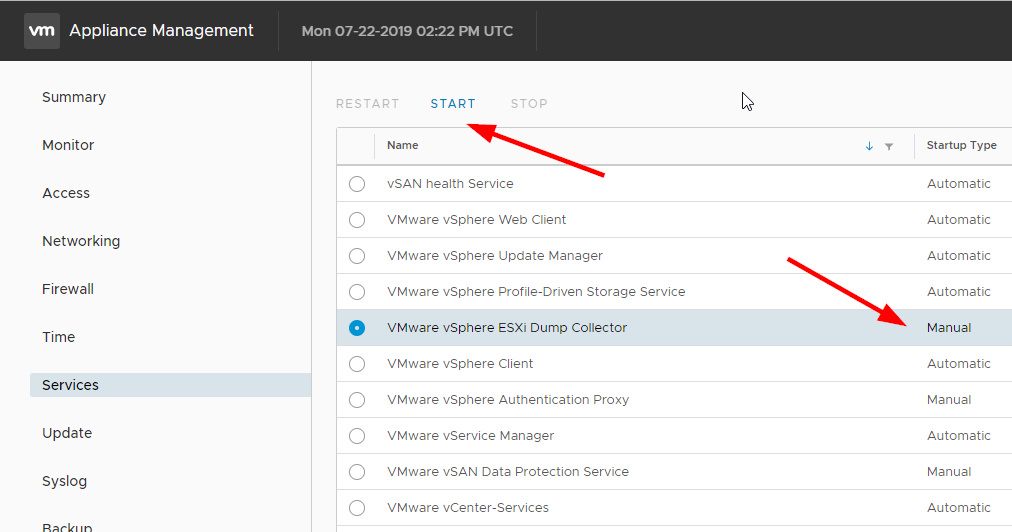Image resolution: width=1012 pixels, height=532 pixels.
Task: Select the VMware vSphere Update Manager radio button
Action: tap(357, 256)
